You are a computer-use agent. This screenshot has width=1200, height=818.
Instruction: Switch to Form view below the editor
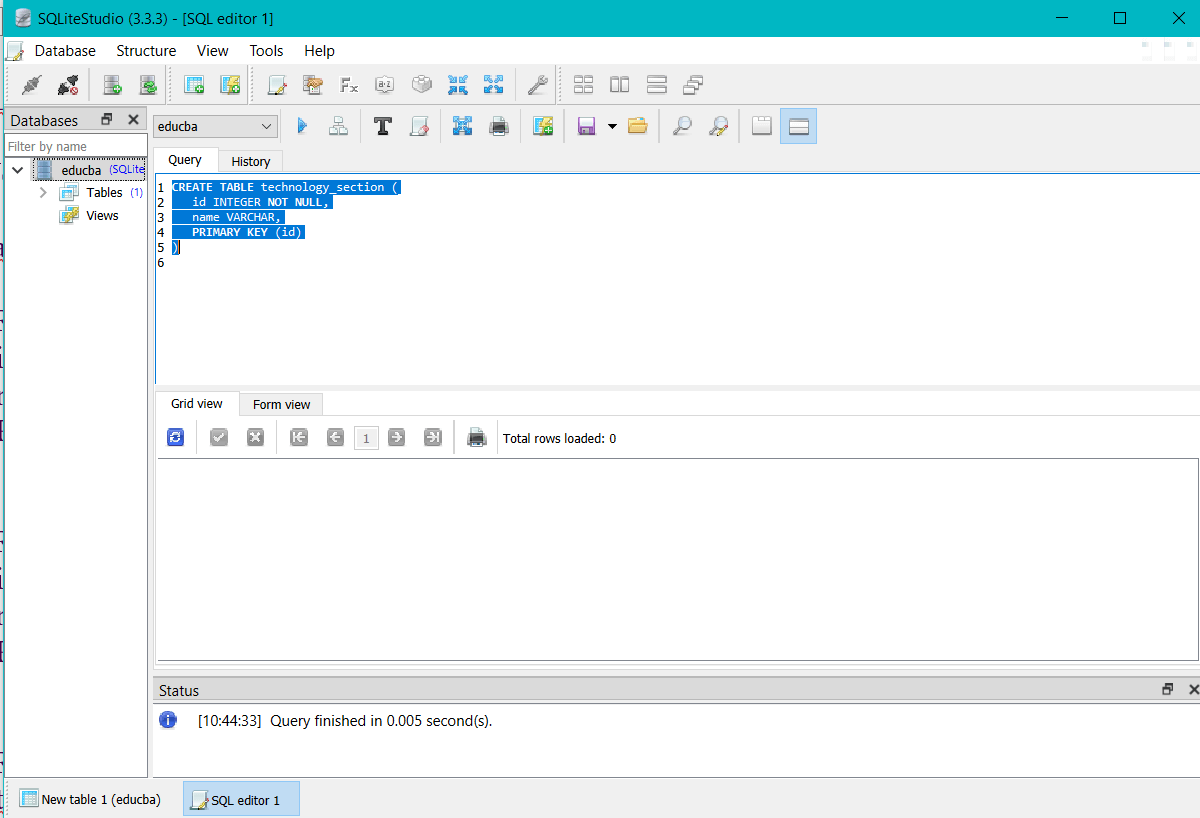point(280,403)
